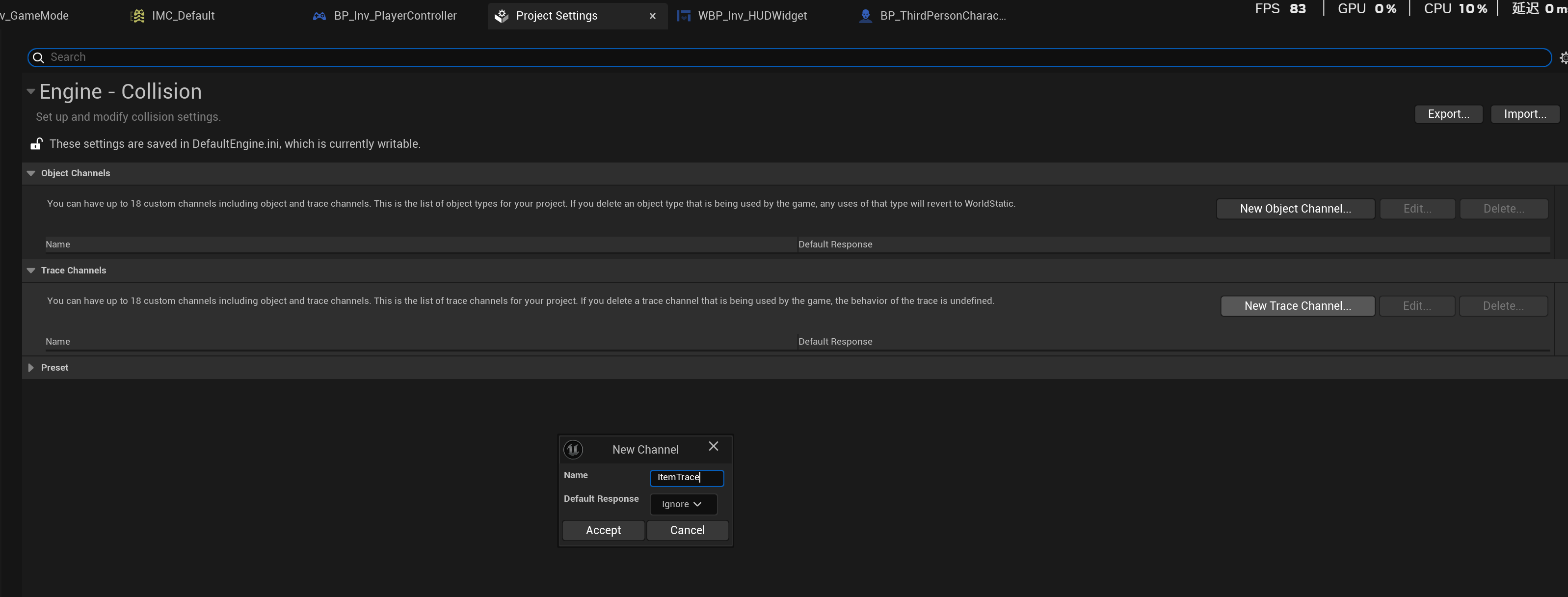Collapse the Object Channels section

coord(31,173)
